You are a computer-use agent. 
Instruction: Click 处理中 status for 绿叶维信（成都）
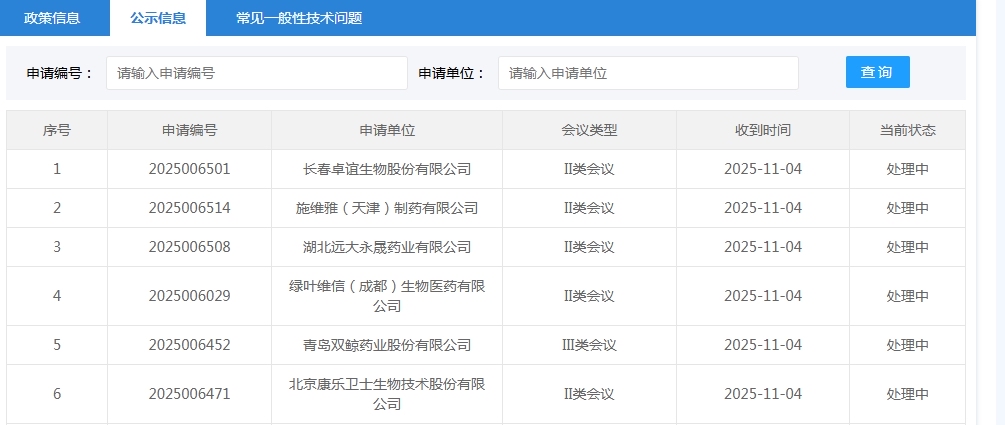[908, 296]
